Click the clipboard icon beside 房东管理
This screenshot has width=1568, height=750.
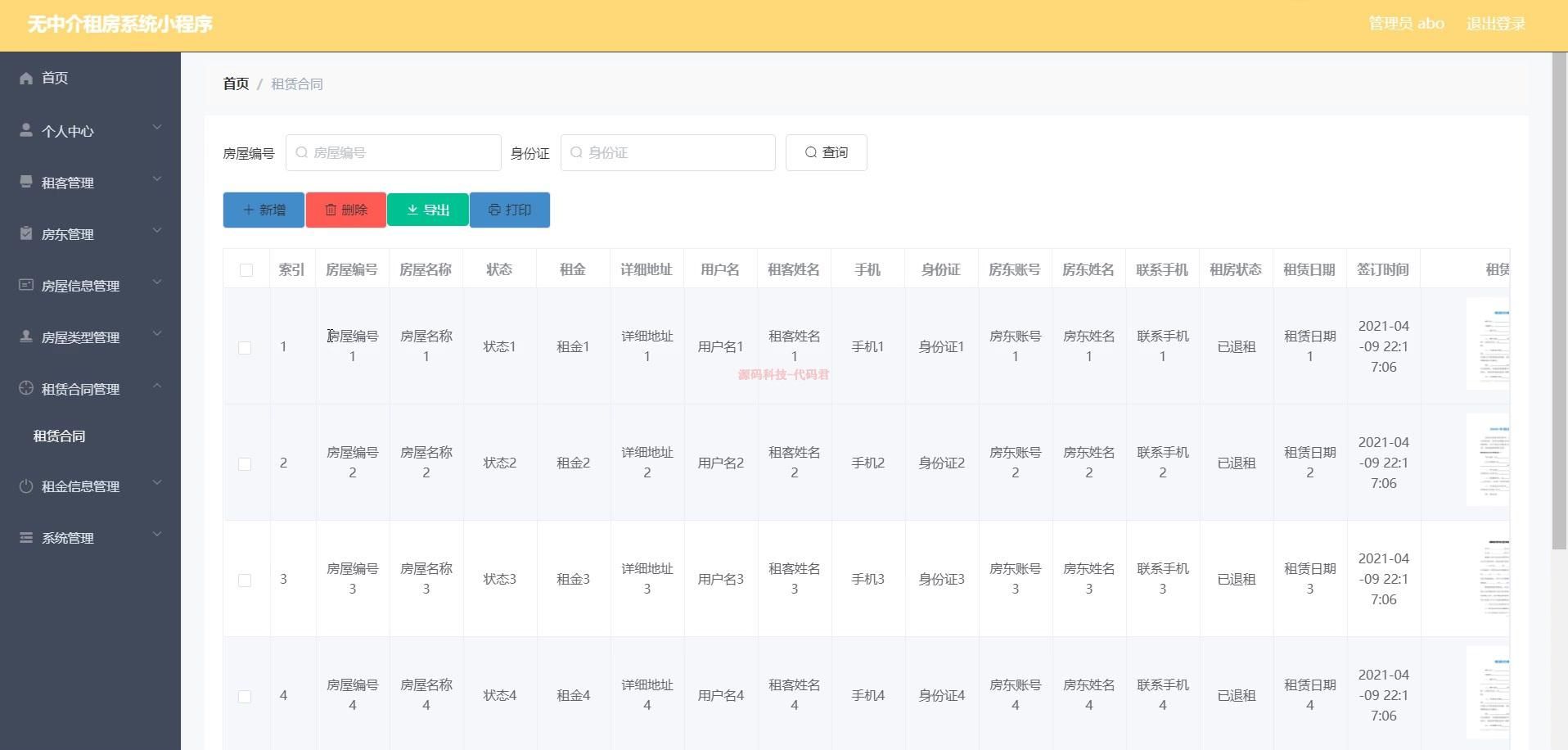[26, 233]
